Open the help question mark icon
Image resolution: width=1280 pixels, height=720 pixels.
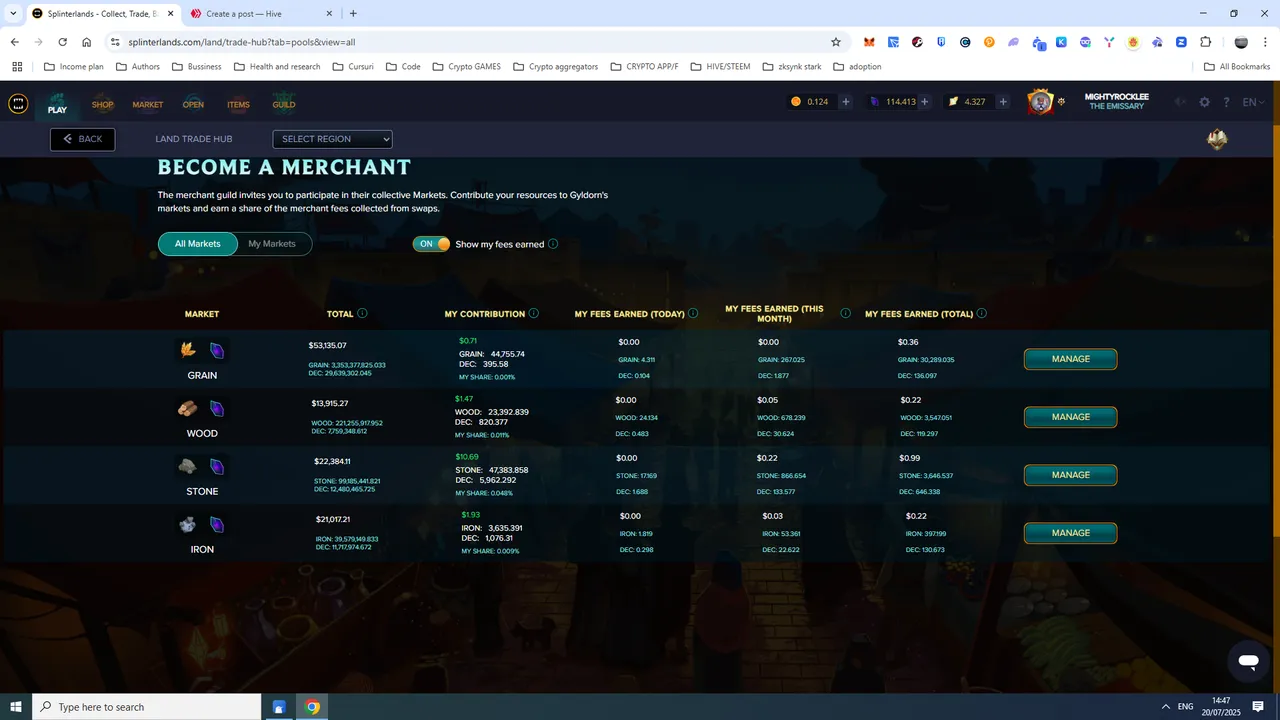[x=1226, y=102]
